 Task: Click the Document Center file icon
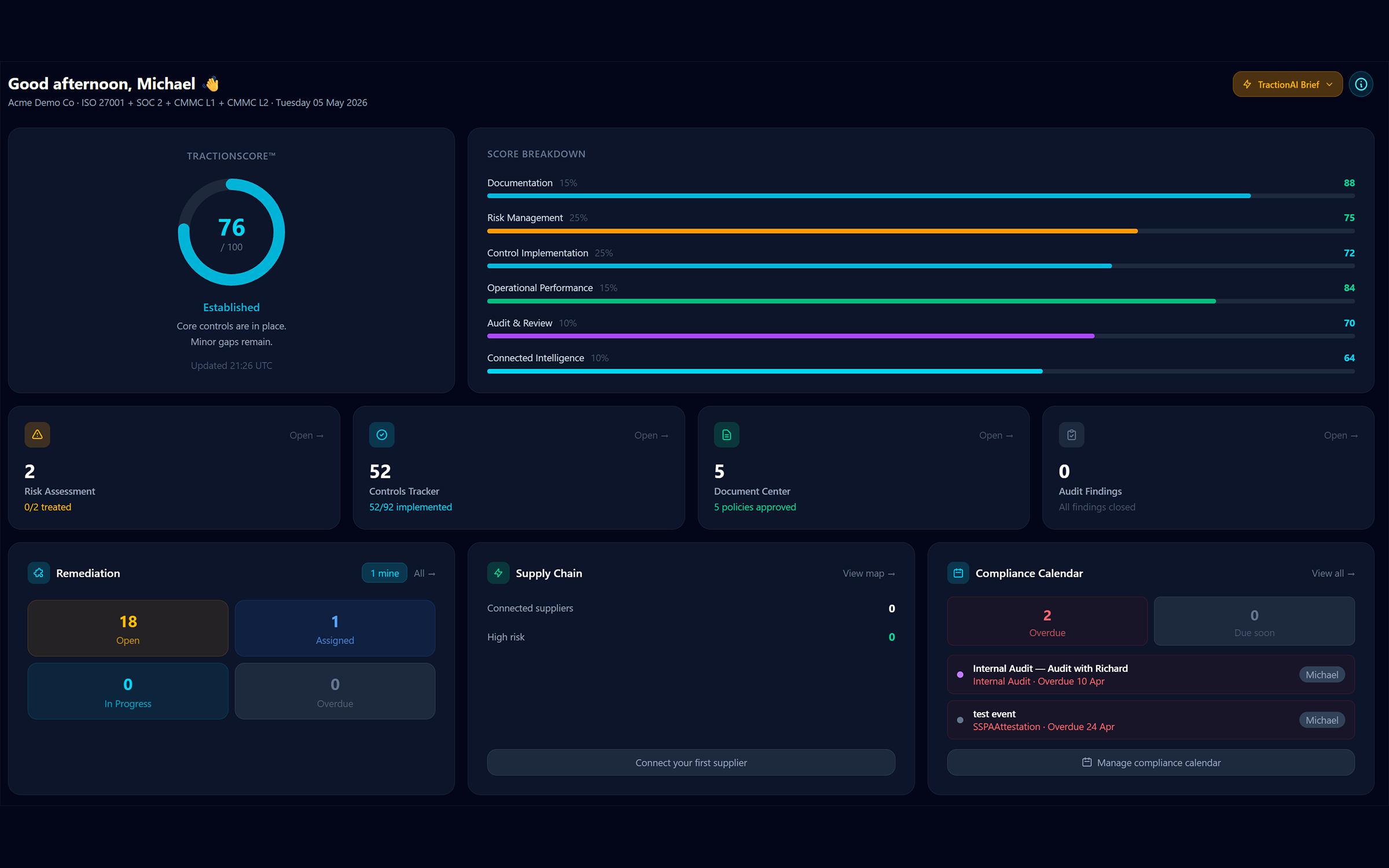726,435
